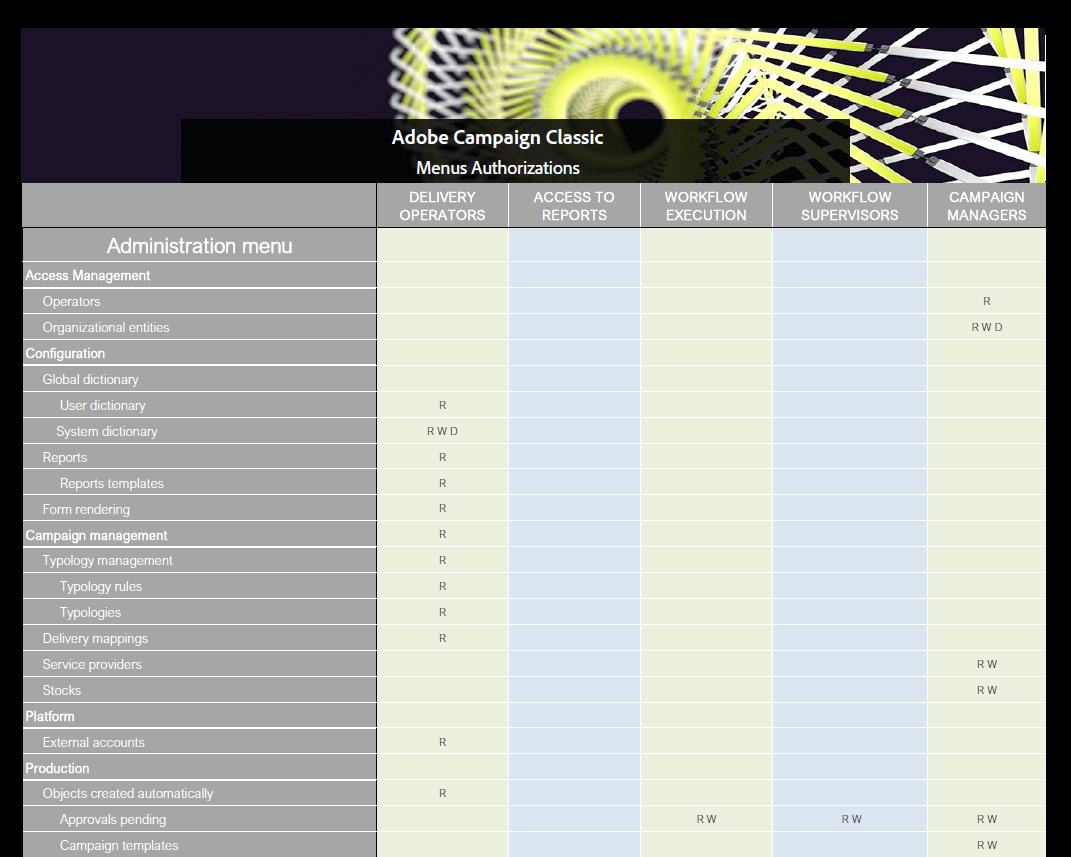
Task: Click R W D in System dictionary row
Action: [x=442, y=431]
